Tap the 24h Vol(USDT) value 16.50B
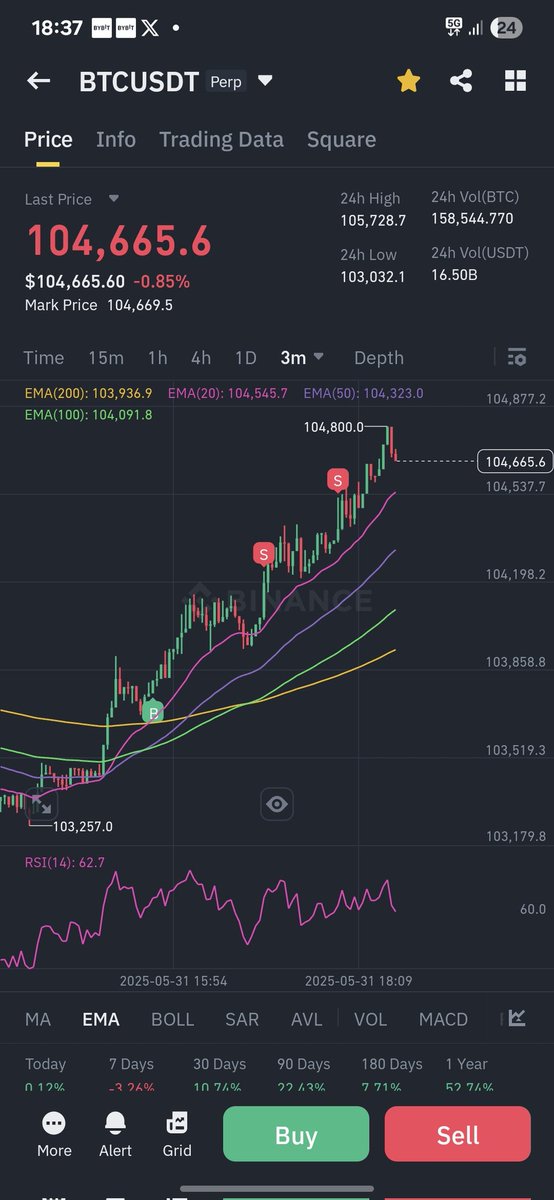The image size is (554, 1200). (455, 274)
